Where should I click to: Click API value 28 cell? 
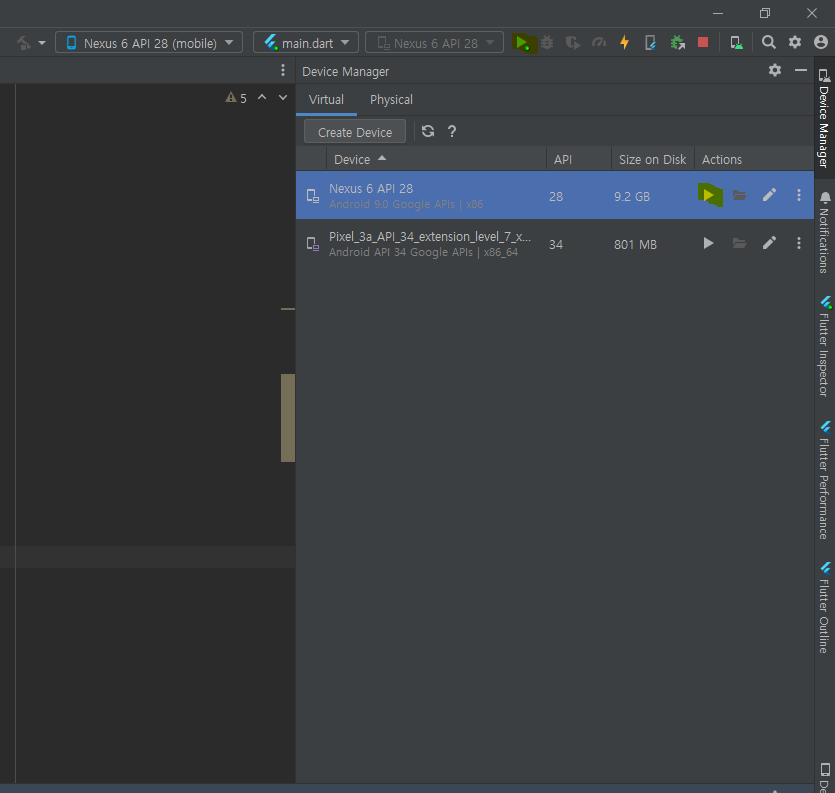556,197
